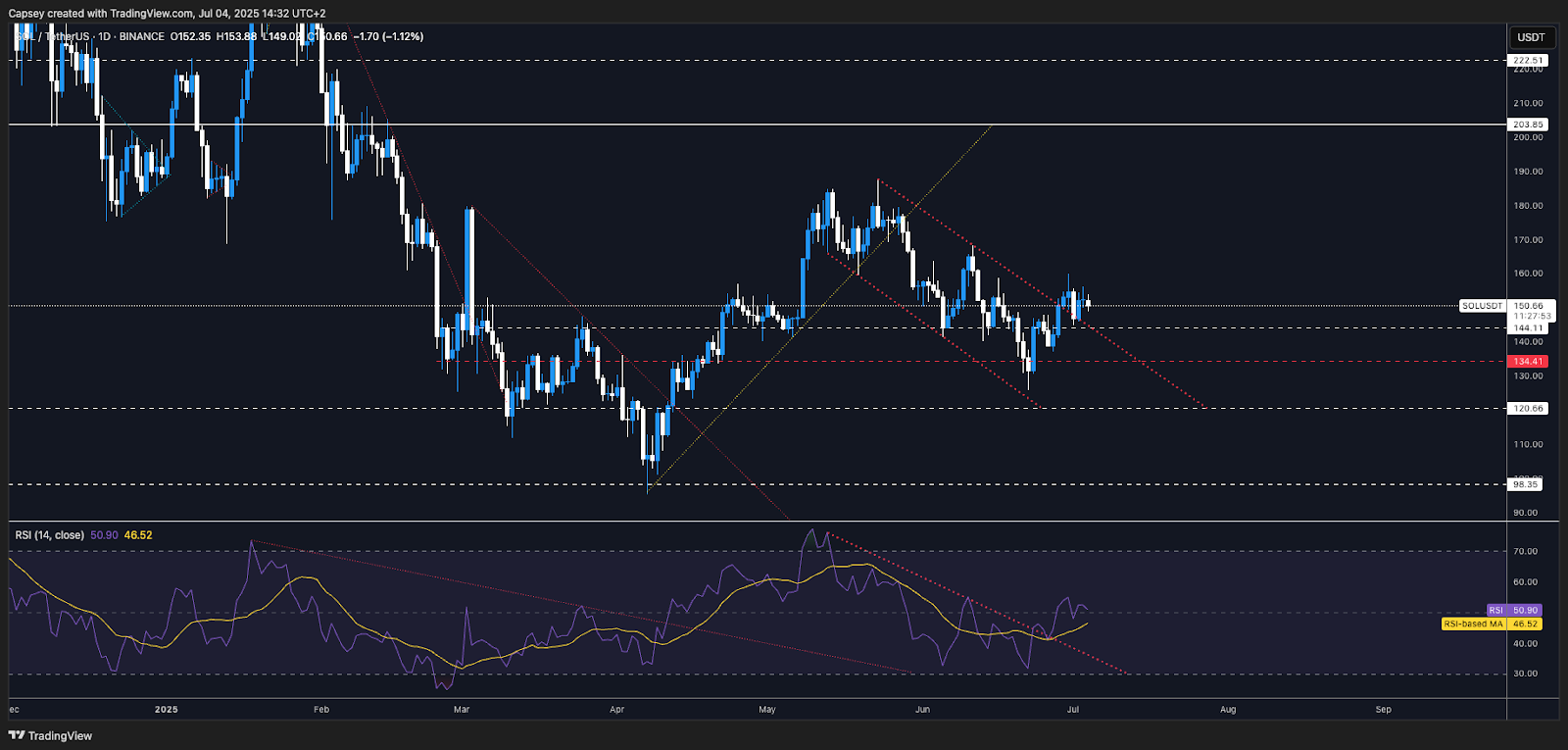Click the SOLUSDT last price label

(x=1482, y=306)
